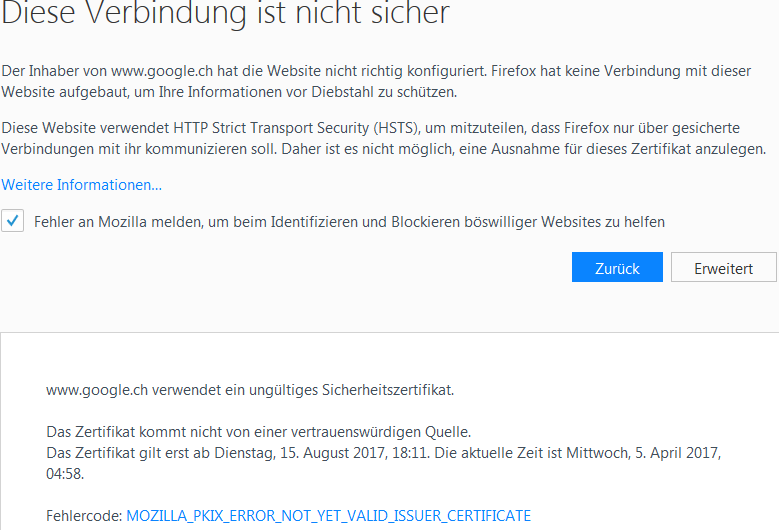The image size is (779, 530).
Task: Click paragraph starting 'Diese Website verwendet HTTP Strict'
Action: [x=384, y=139]
